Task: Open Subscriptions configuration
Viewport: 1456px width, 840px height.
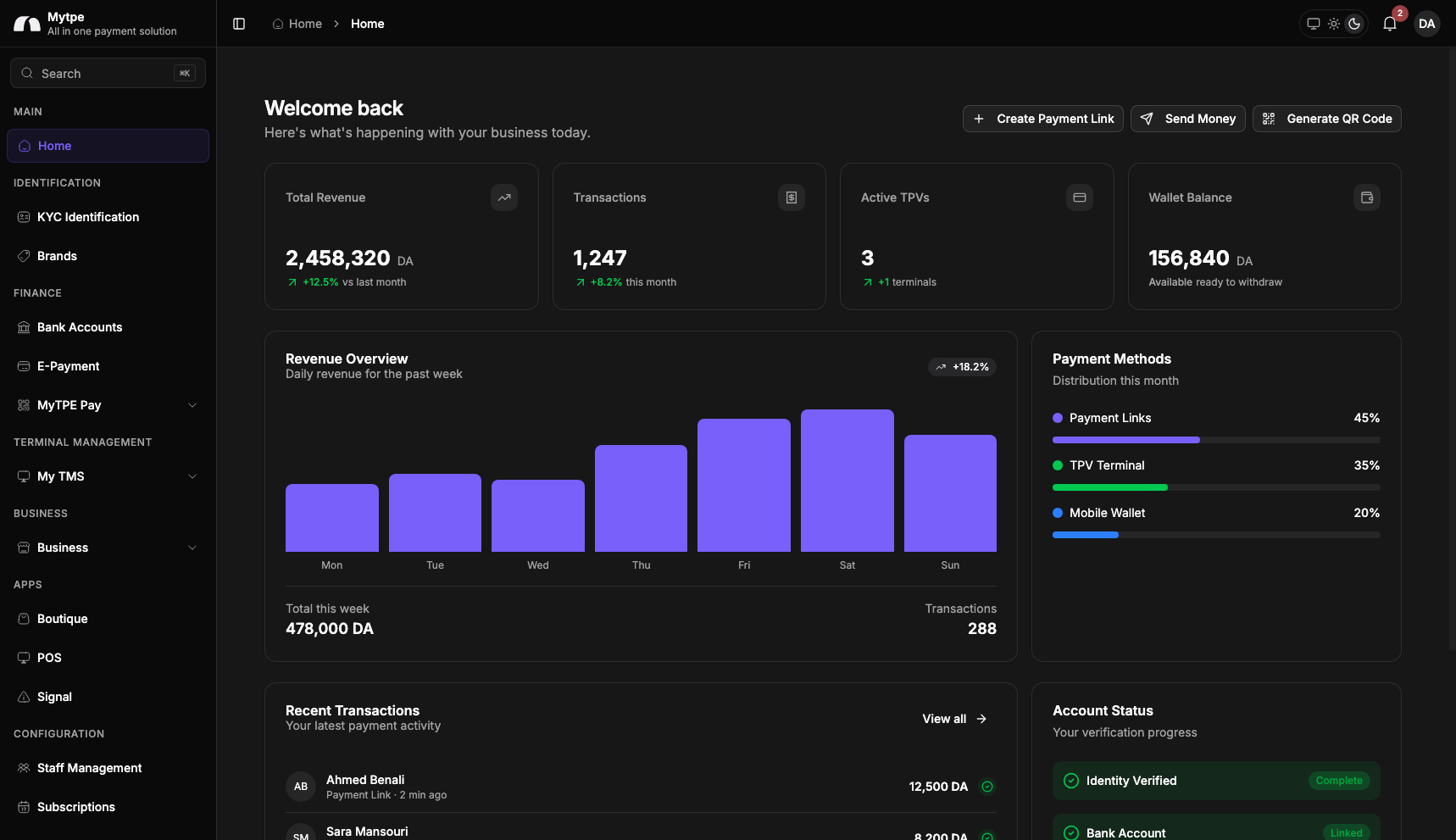Action: pos(75,807)
